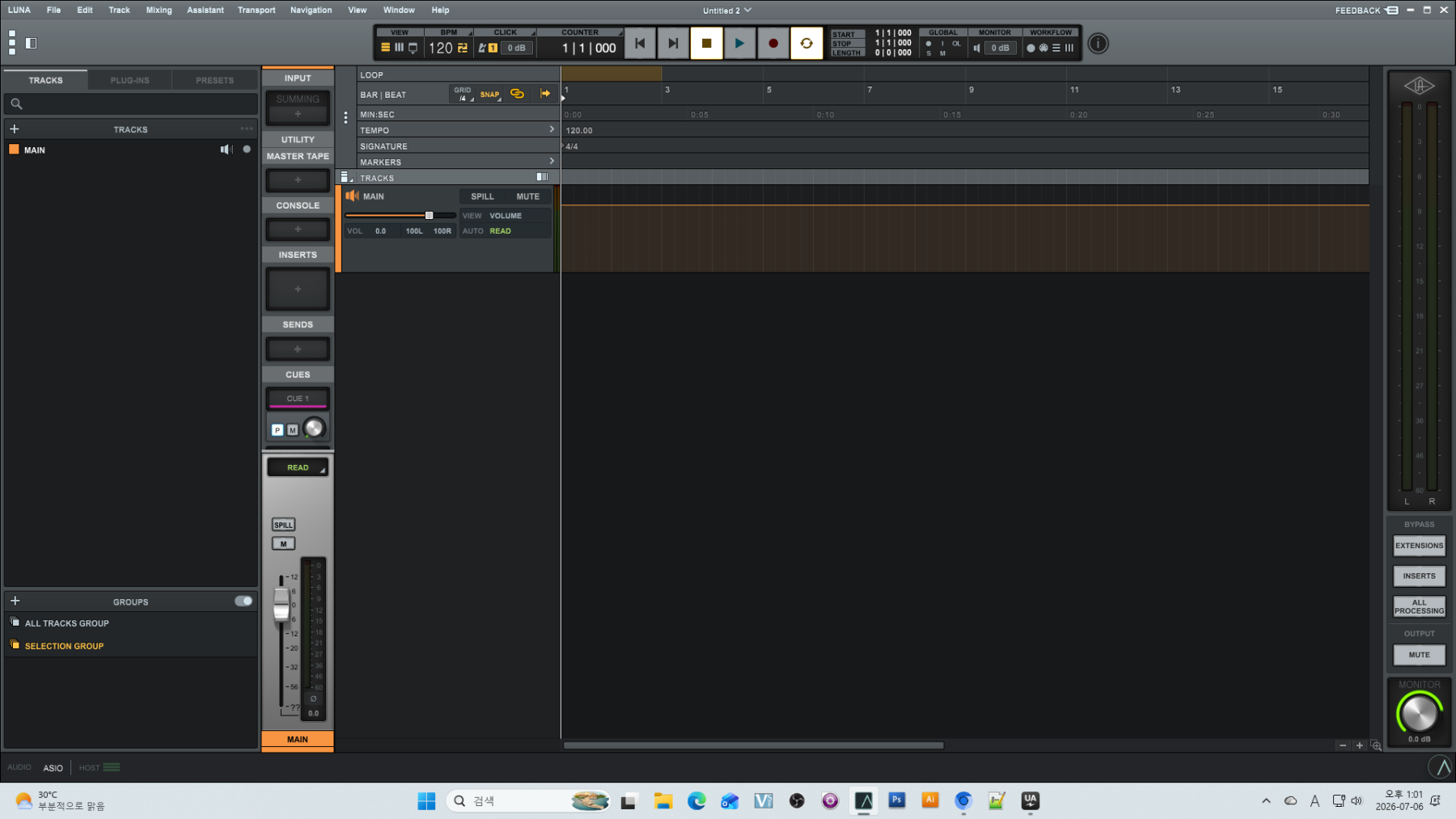Switch to the PRESETS tab
Image resolution: width=1456 pixels, height=819 pixels.
(x=214, y=80)
